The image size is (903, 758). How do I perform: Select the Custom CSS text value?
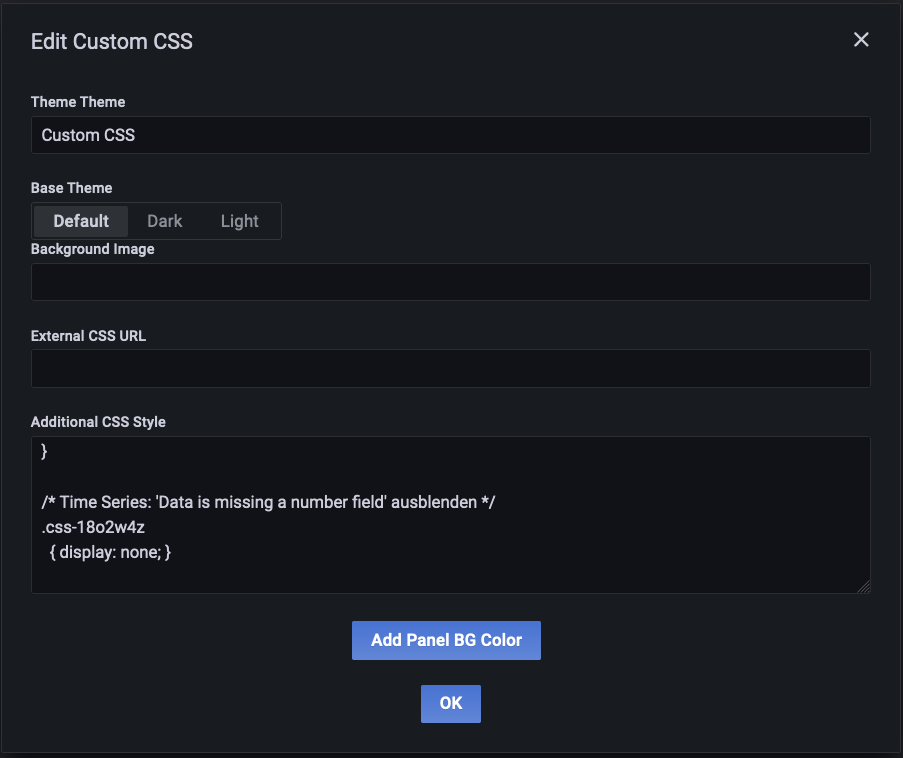click(x=85, y=135)
